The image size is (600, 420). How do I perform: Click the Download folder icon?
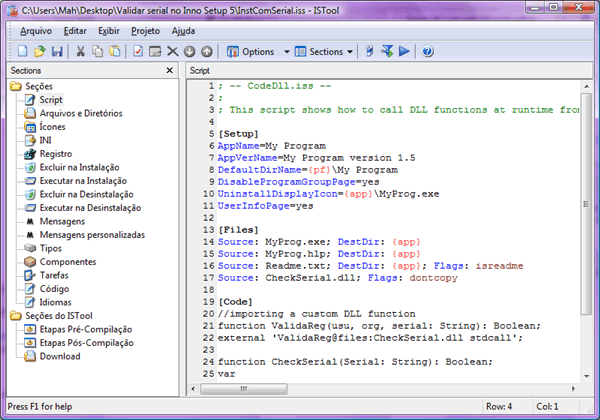[30, 356]
